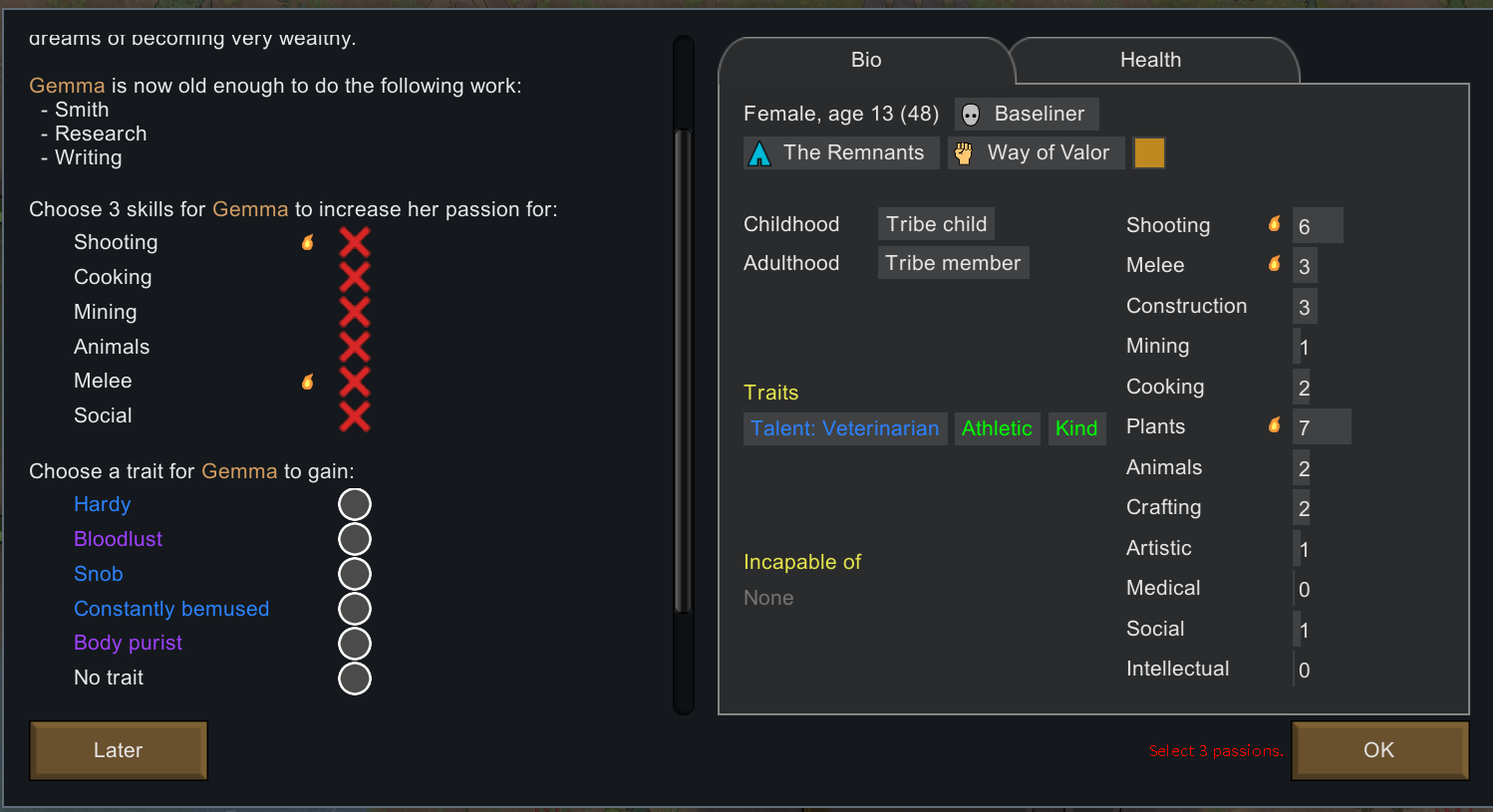Click the red X next to Cooking
Viewport: 1493px width, 812px height.
point(354,277)
